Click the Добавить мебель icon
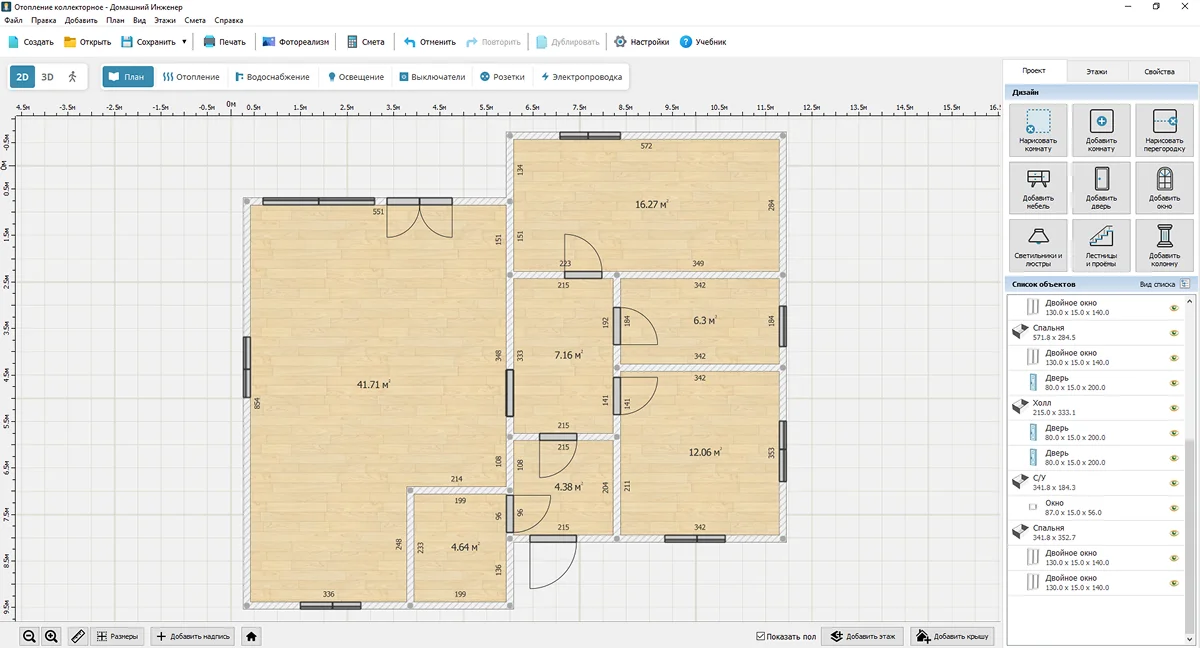 [x=1038, y=187]
